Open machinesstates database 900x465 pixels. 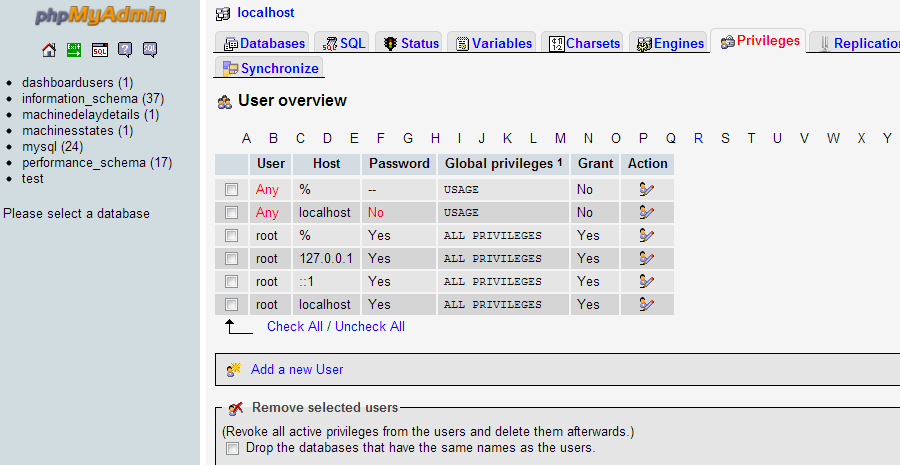click(x=77, y=131)
